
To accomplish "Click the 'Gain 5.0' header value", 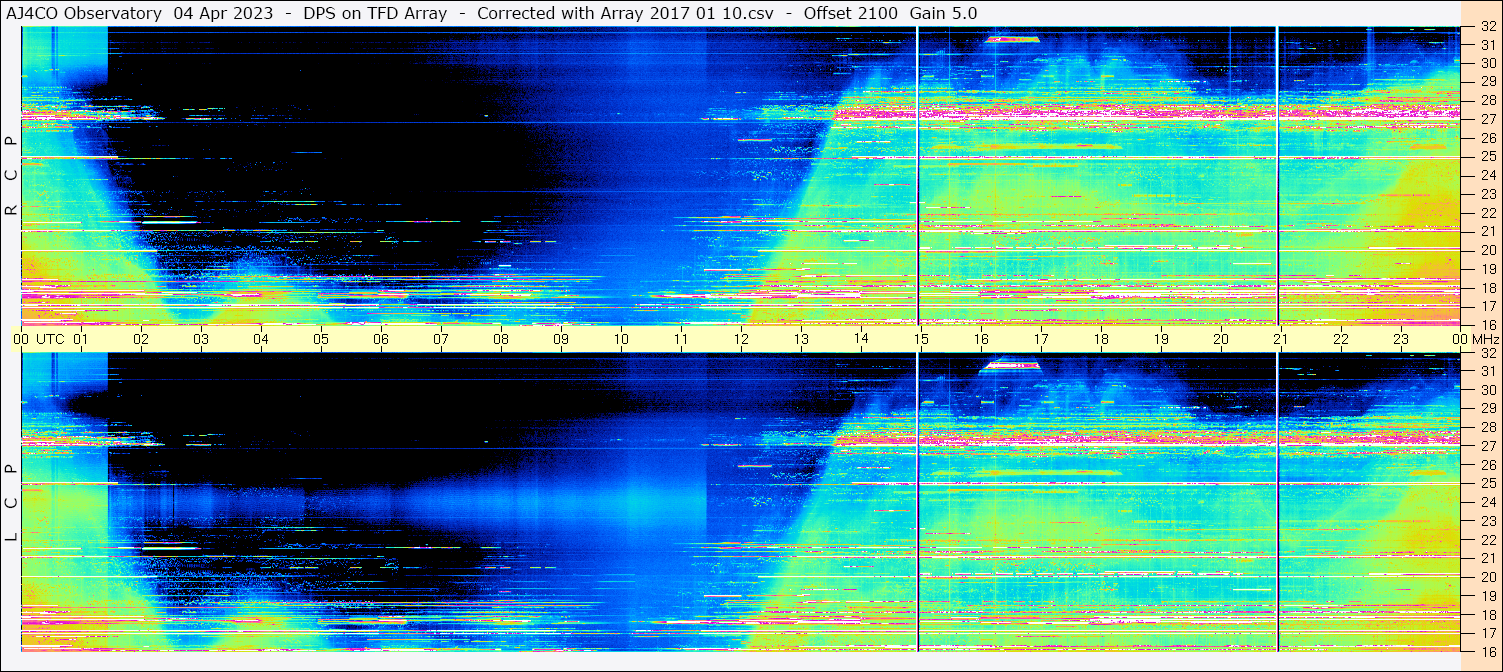I will click(944, 13).
